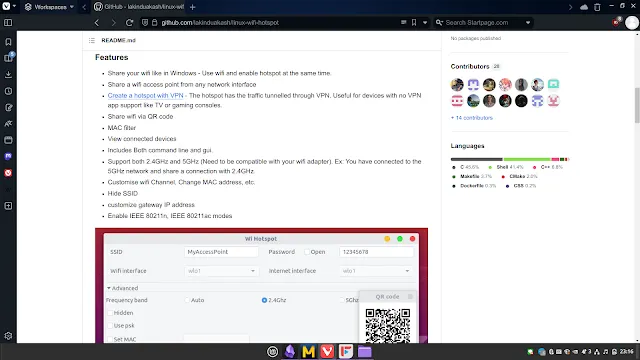
Task: Select the 2.4Ghz frequency radio
Action: click(x=264, y=300)
